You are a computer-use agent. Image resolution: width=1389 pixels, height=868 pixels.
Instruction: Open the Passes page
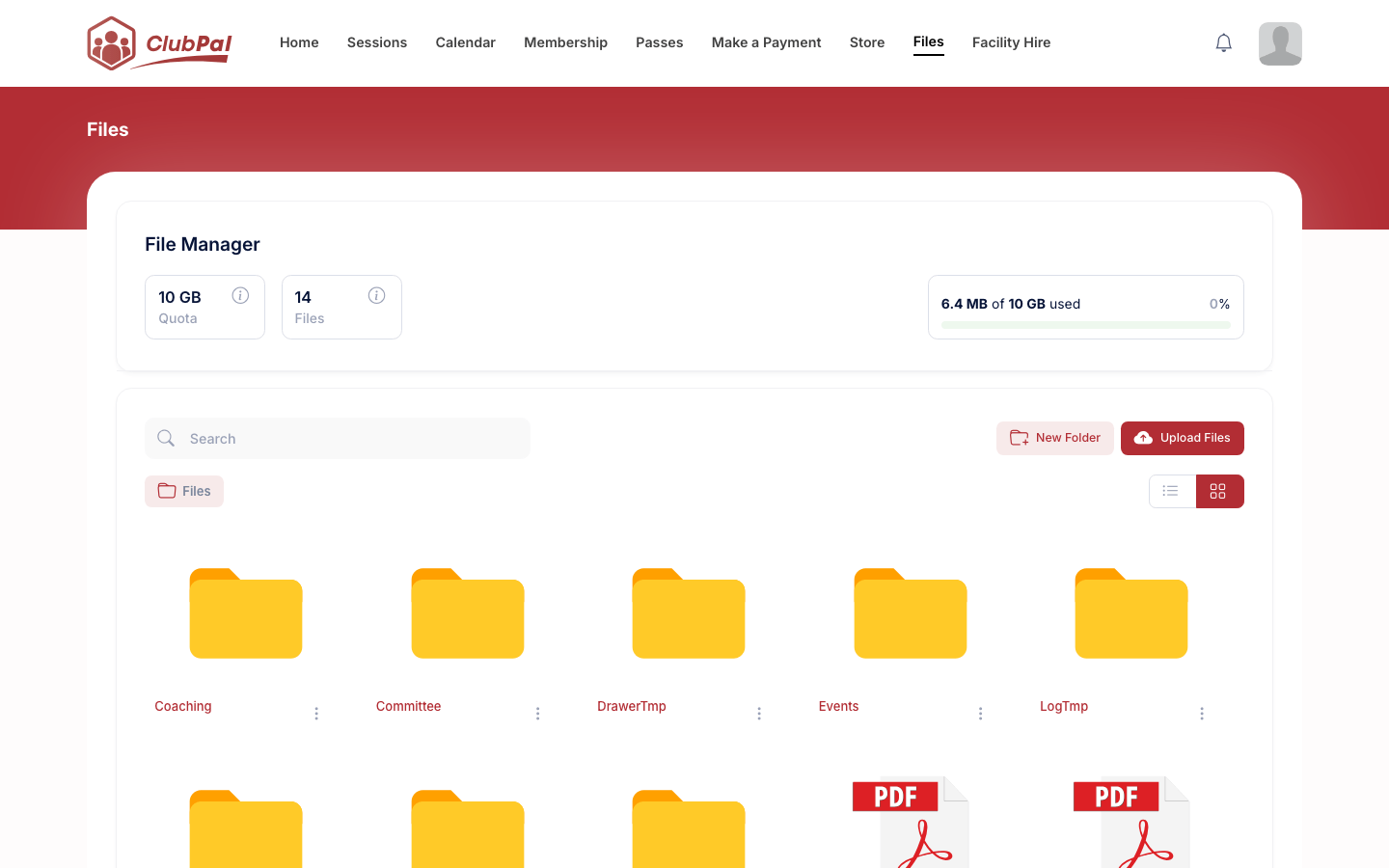[660, 42]
